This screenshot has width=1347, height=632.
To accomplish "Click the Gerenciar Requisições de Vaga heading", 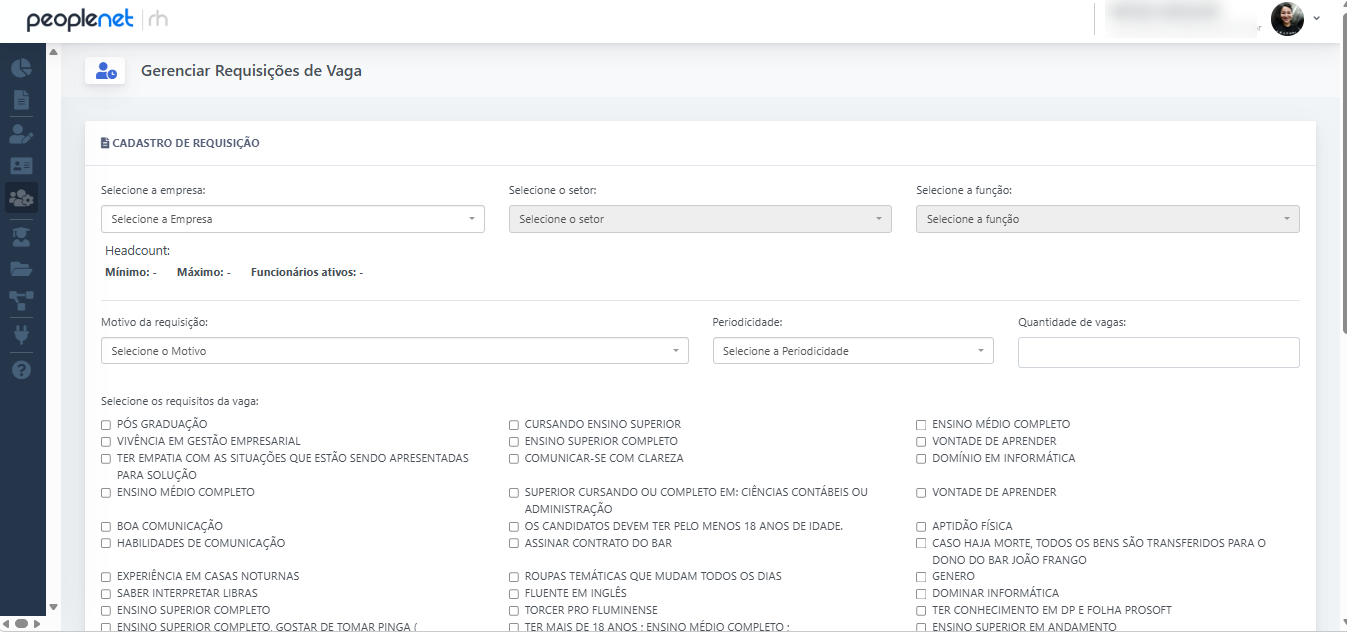I will pos(251,71).
